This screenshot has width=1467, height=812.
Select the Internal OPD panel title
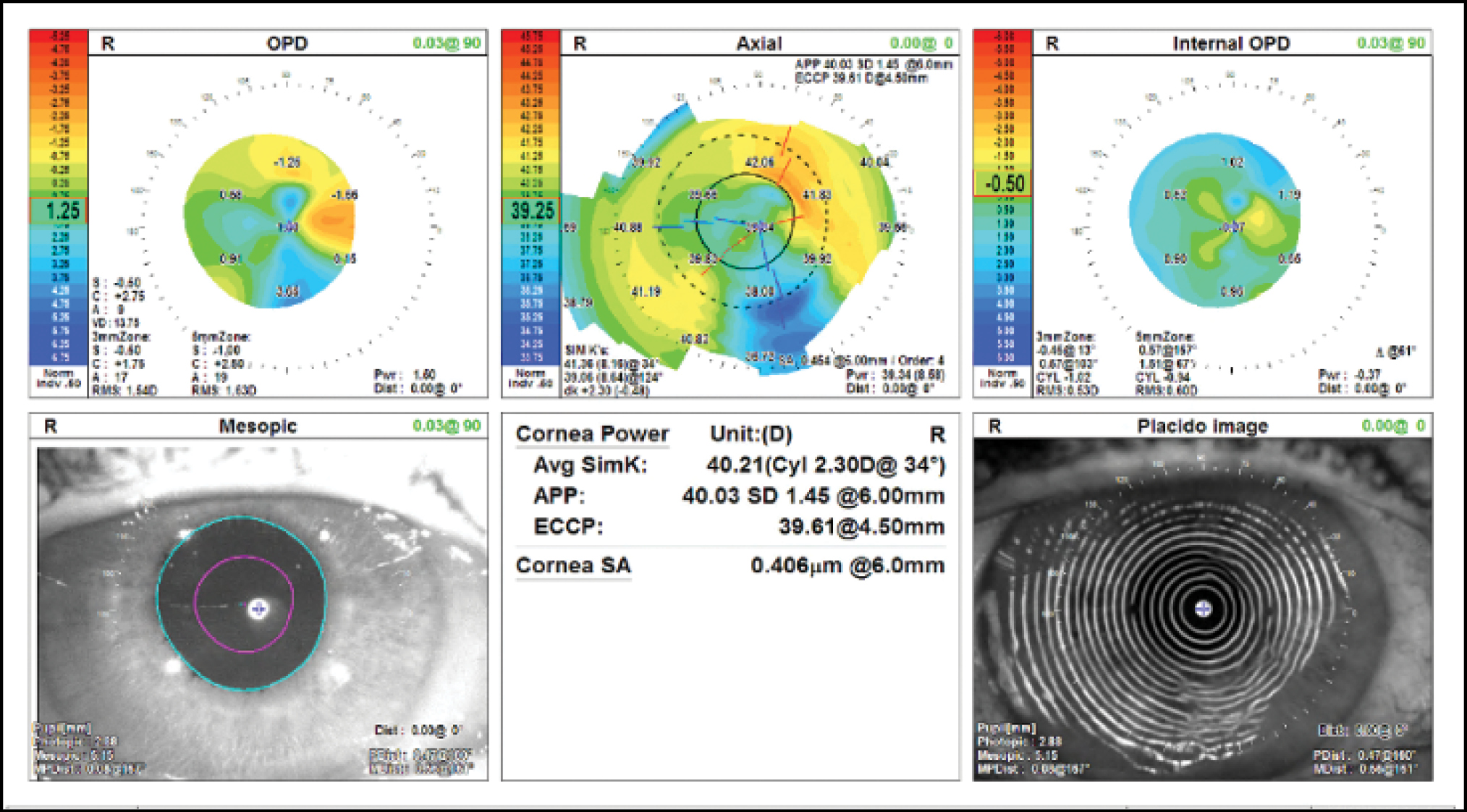pyautogui.click(x=1230, y=43)
